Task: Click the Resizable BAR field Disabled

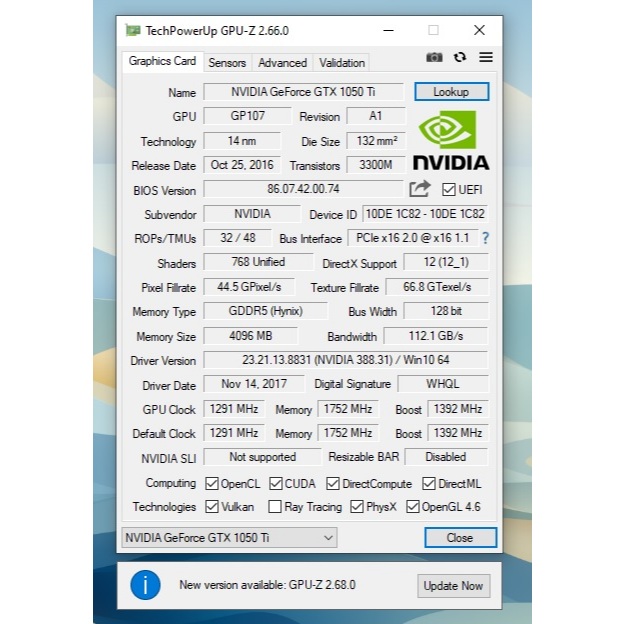Action: click(446, 457)
